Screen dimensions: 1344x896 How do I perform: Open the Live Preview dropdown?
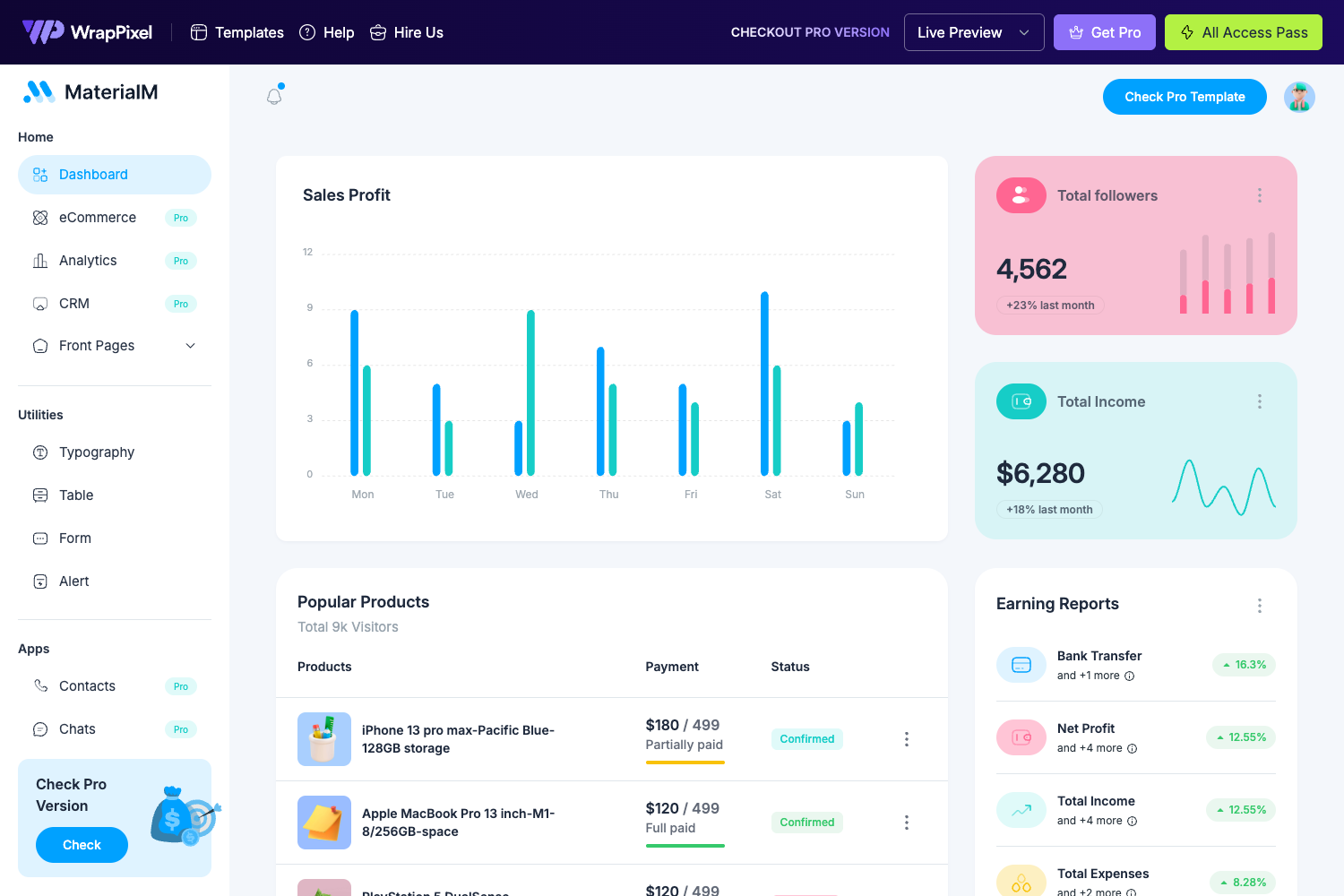(x=974, y=31)
